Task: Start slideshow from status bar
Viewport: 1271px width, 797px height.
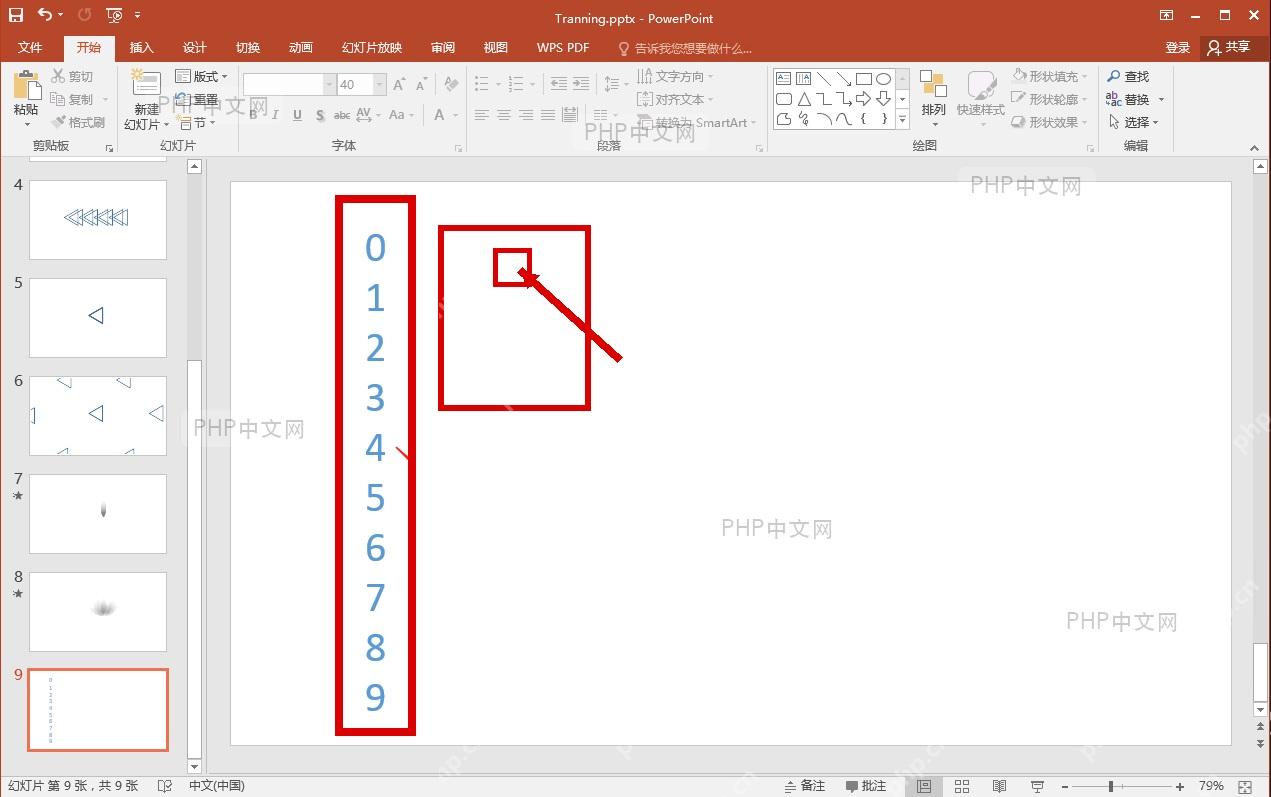Action: (x=1037, y=786)
